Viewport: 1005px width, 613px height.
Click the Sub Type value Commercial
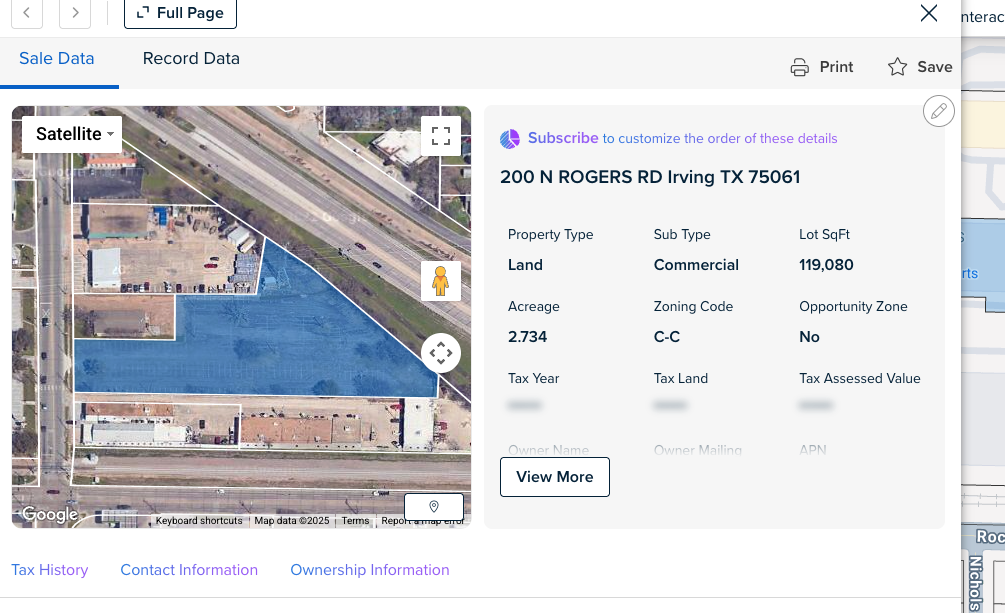click(x=696, y=265)
